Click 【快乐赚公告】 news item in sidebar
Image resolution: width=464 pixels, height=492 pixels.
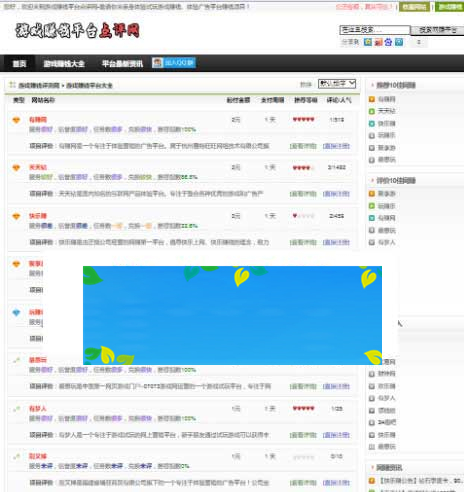(x=421, y=481)
